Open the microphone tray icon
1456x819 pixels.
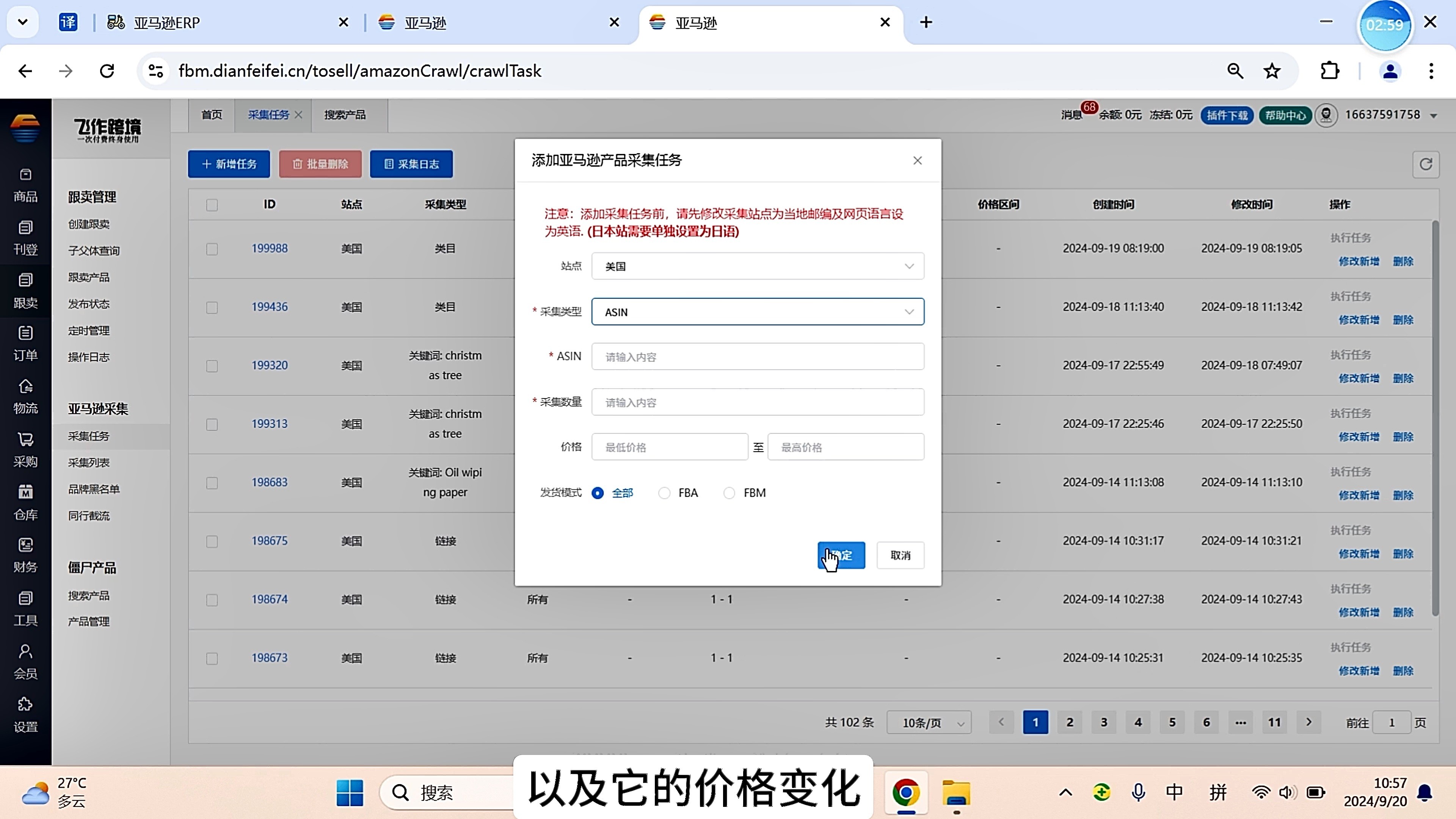pos(1138,792)
